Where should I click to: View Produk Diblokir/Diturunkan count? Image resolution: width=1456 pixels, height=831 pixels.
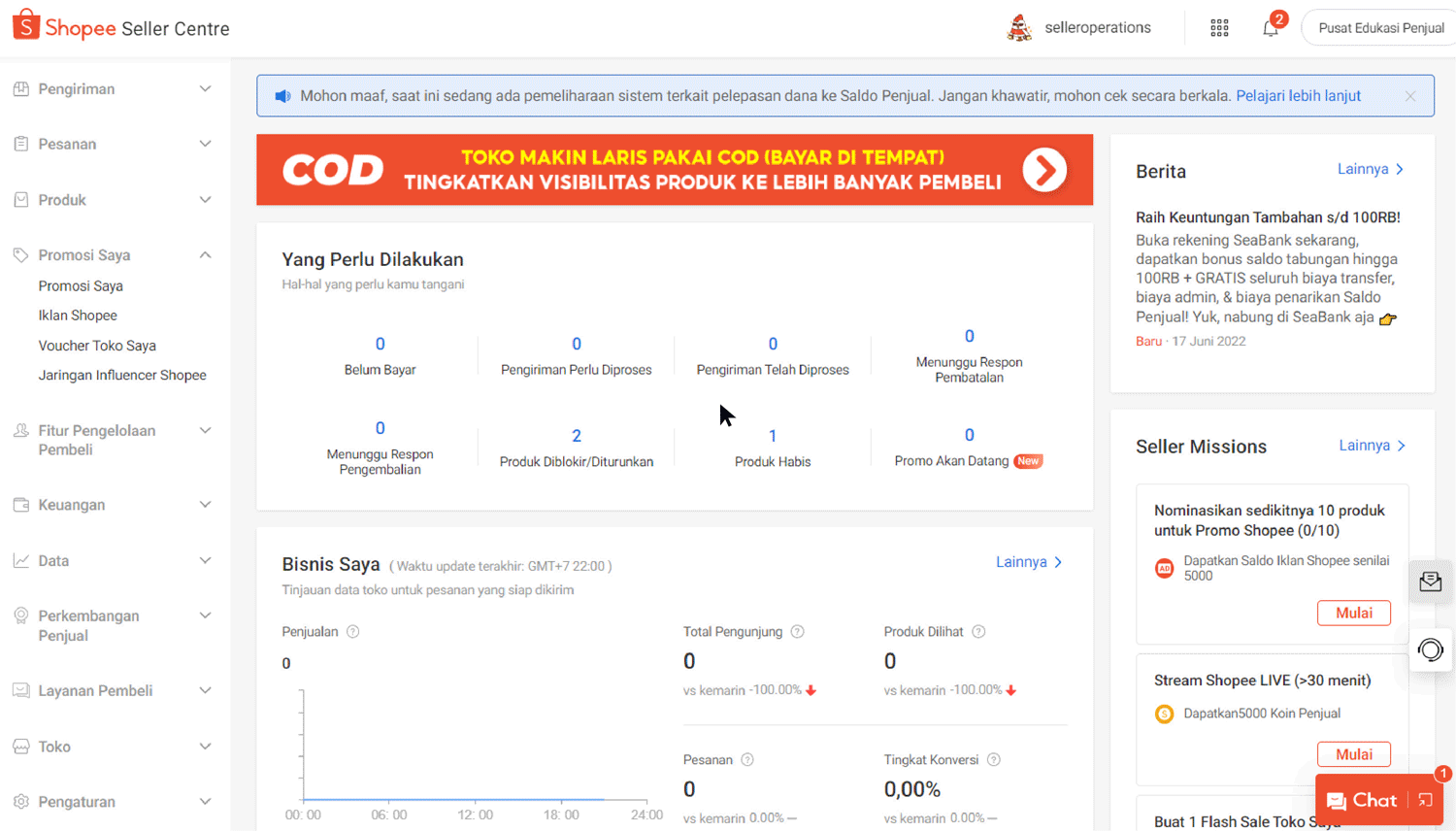pos(577,436)
